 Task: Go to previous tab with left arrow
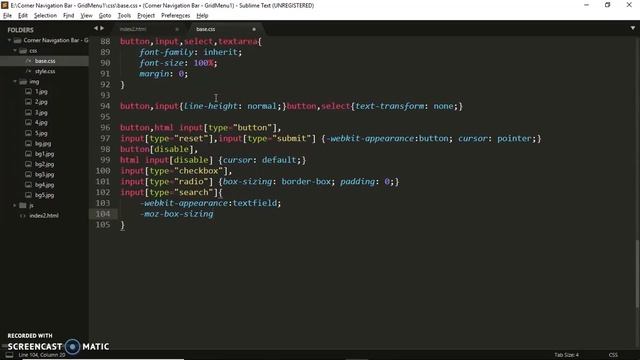point(96,28)
